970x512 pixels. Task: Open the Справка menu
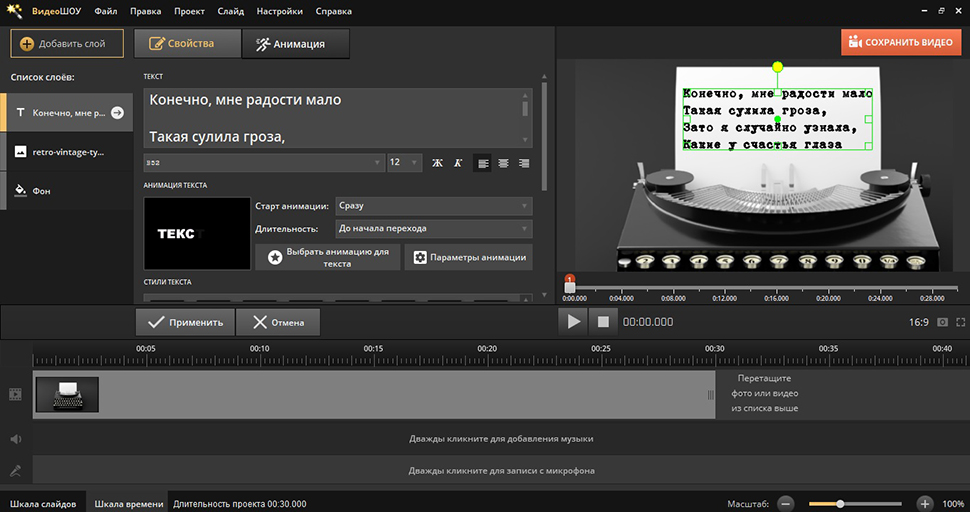point(333,11)
